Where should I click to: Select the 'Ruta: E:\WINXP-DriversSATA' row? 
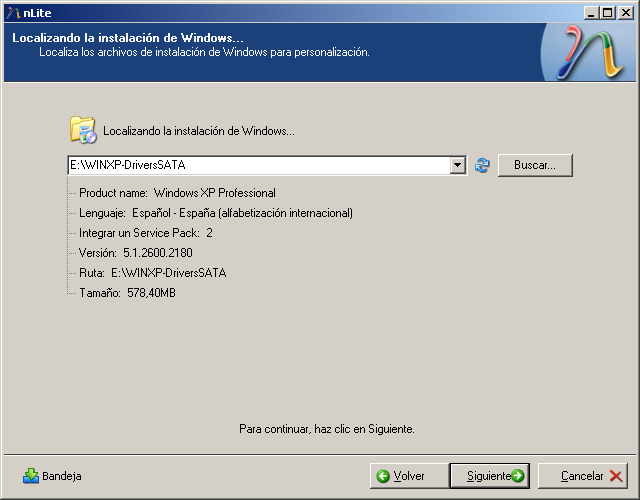[x=153, y=273]
